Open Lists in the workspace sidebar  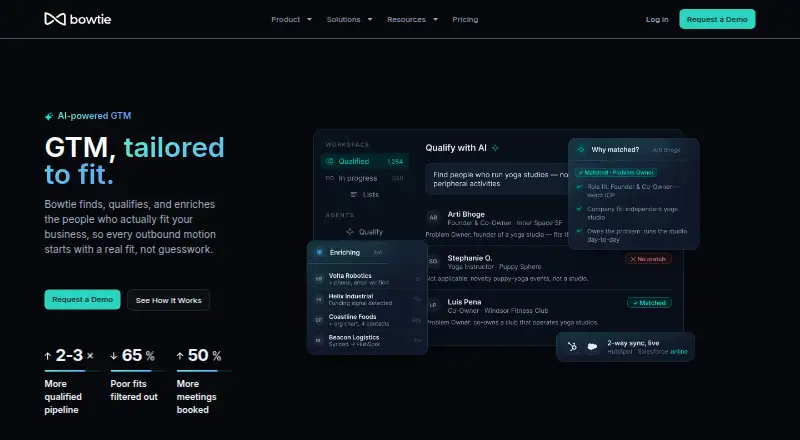[x=364, y=194]
